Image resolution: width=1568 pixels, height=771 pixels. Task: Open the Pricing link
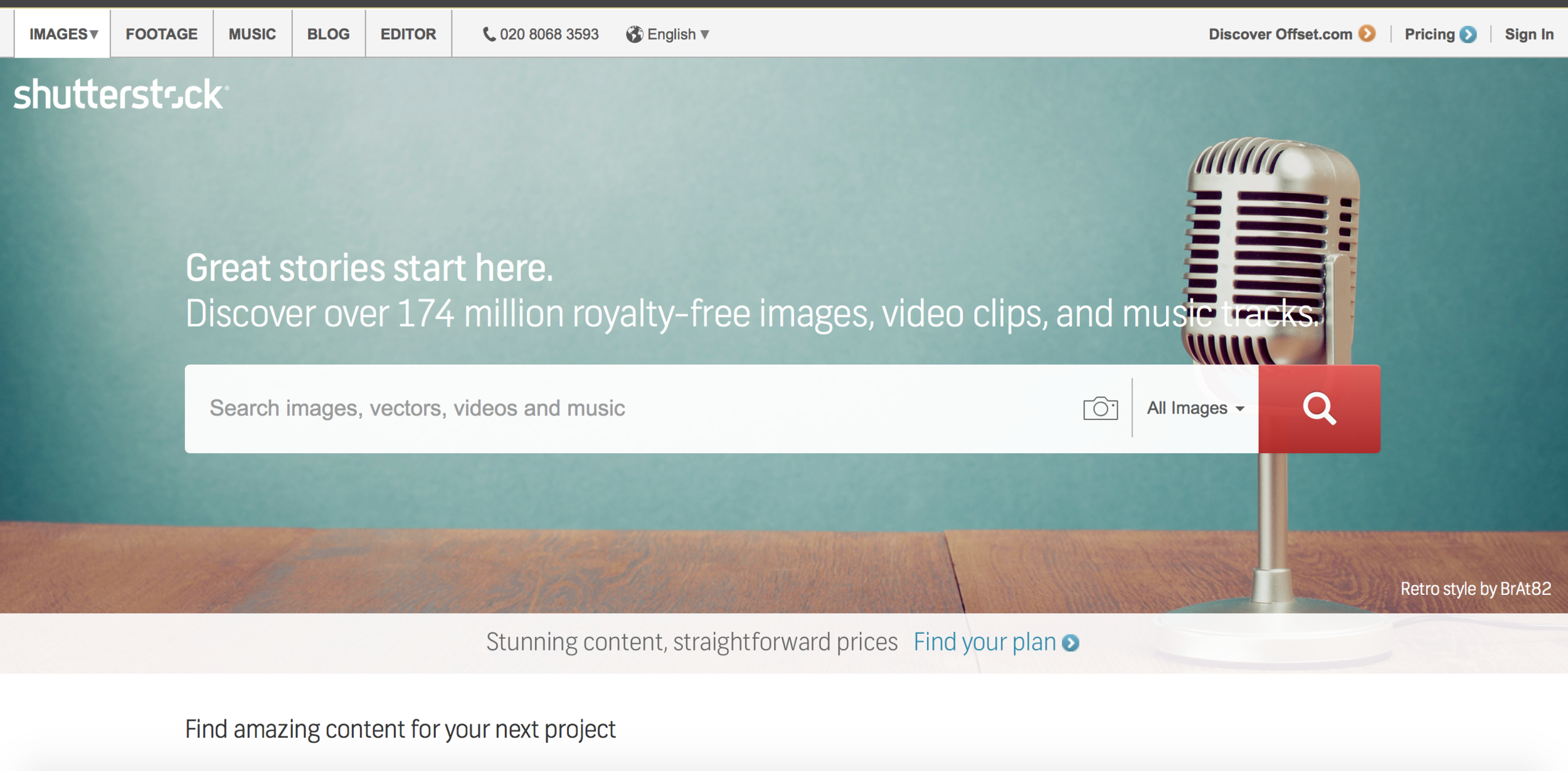click(x=1429, y=34)
